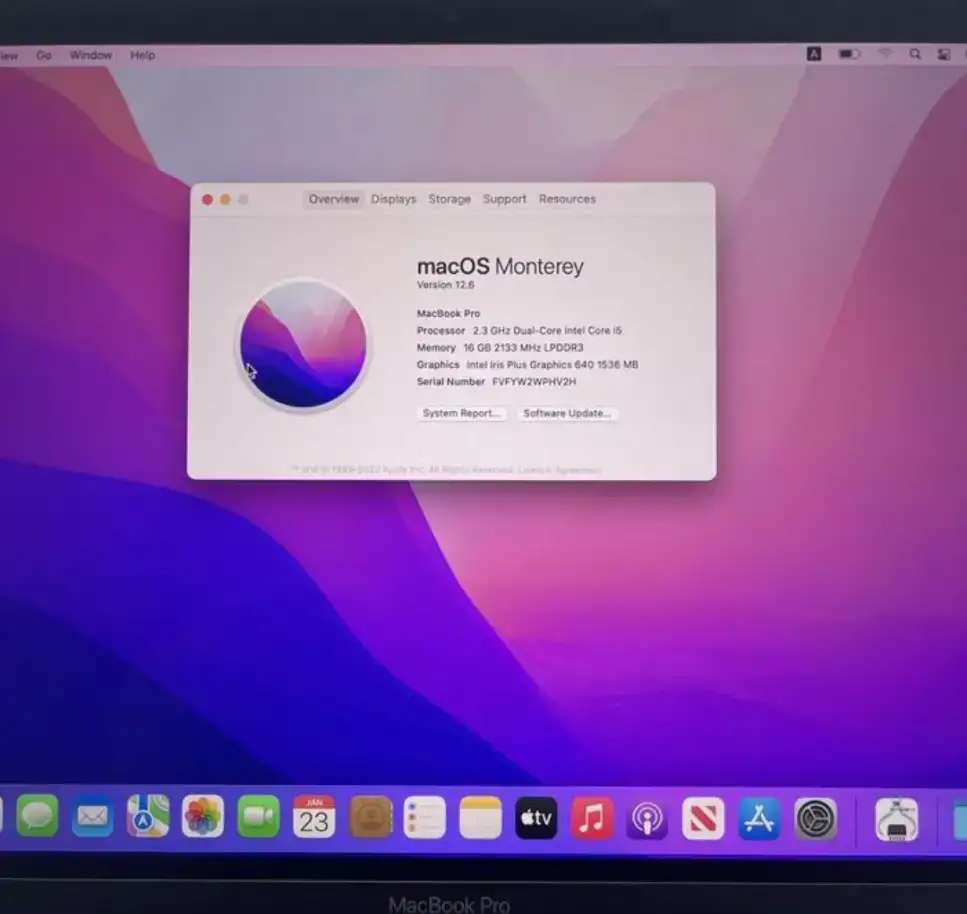Click the input source menu bar icon
The image size is (967, 914).
pos(814,54)
